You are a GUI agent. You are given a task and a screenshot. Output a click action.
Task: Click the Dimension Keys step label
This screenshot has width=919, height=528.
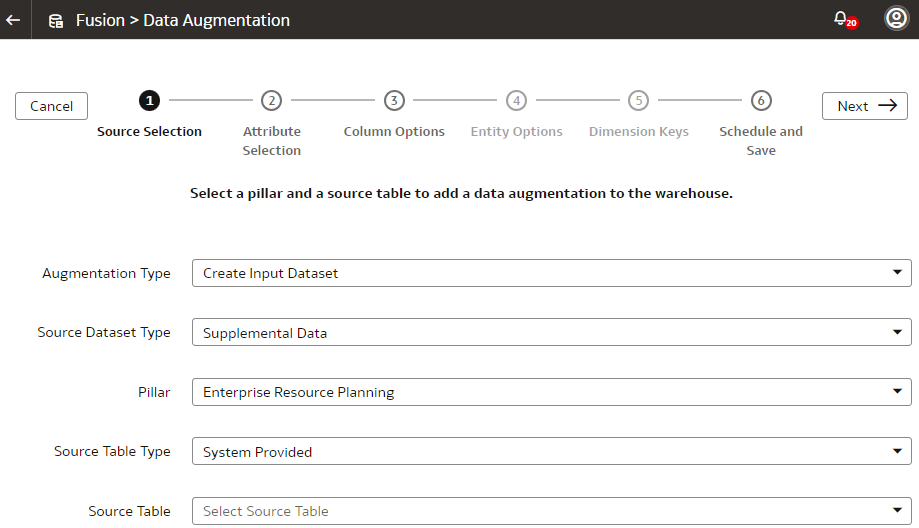638,132
